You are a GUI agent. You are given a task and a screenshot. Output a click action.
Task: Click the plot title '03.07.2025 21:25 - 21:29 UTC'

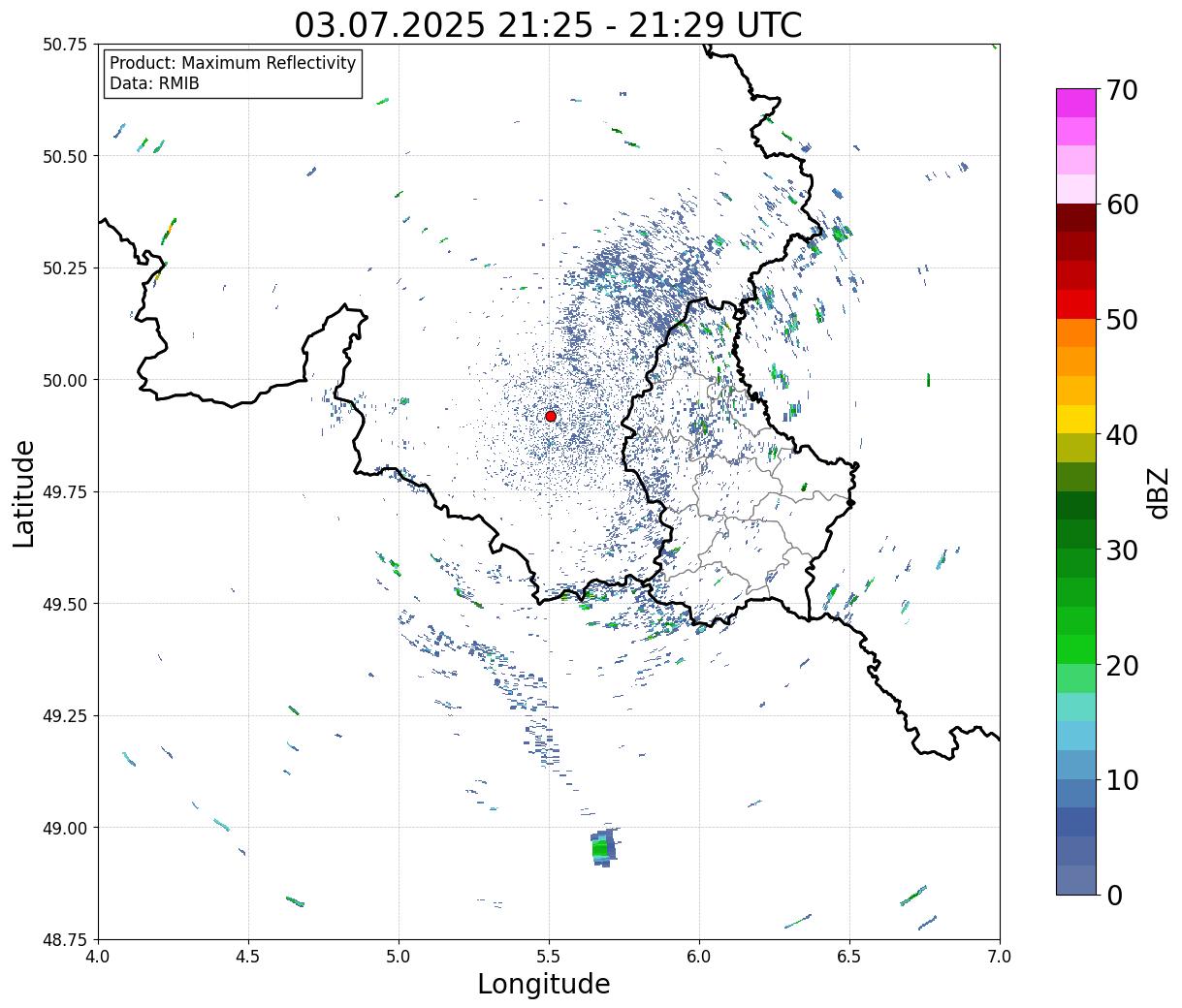548,24
